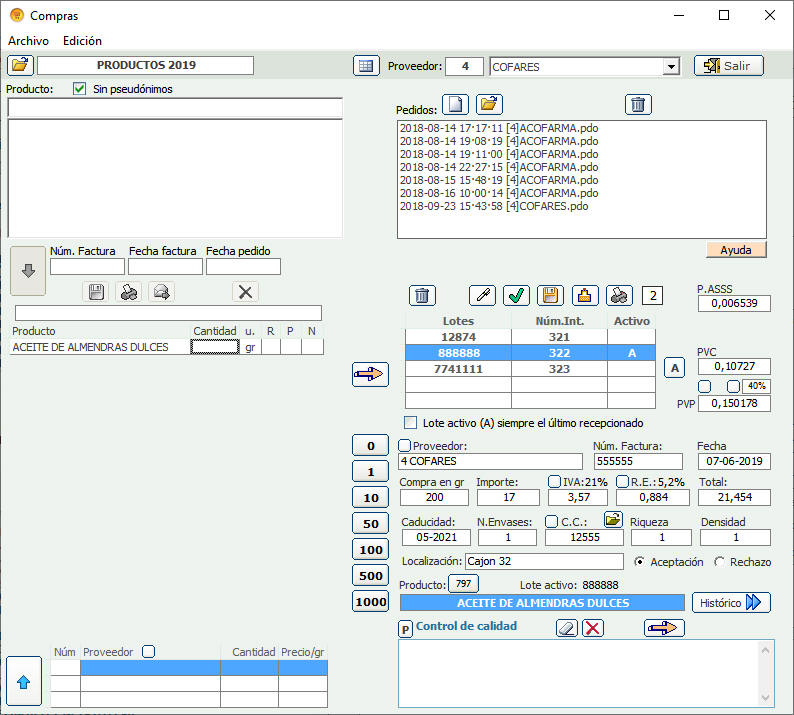Select the Rechazo radio button
This screenshot has height=715, width=794.
click(x=720, y=562)
